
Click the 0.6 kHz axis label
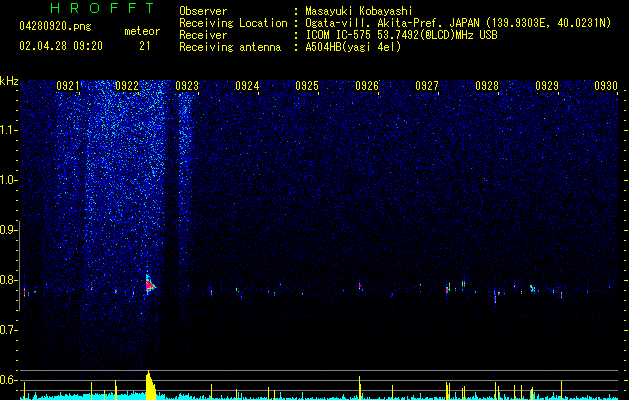pyautogui.click(x=9, y=380)
